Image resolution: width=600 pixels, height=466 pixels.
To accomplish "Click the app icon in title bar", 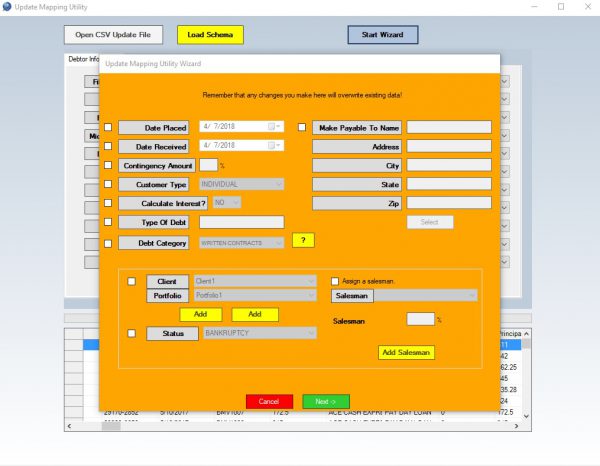I will (x=7, y=7).
